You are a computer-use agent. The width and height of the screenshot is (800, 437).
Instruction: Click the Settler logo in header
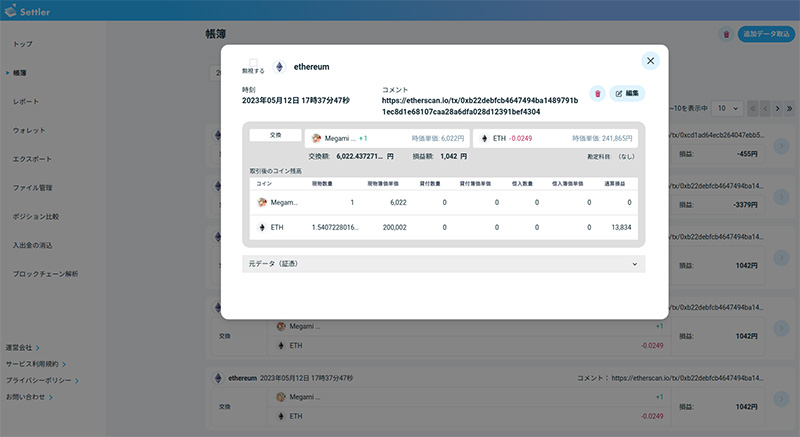tap(27, 11)
